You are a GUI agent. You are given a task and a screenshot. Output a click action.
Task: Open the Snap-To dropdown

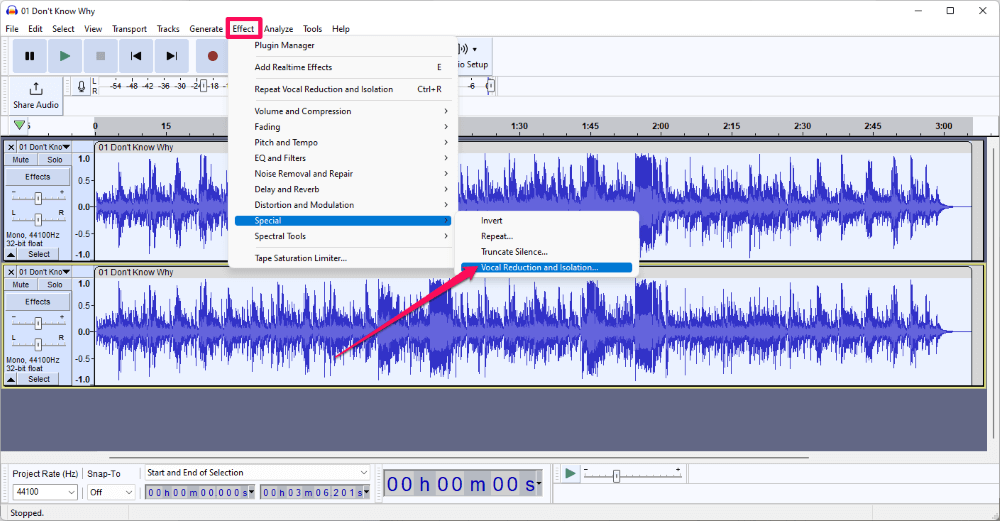coord(111,492)
